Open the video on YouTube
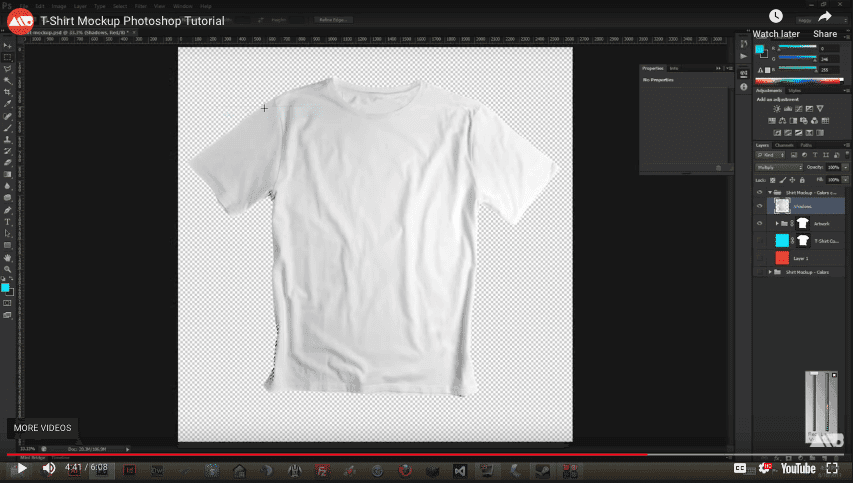This screenshot has height=483, width=853. click(798, 468)
